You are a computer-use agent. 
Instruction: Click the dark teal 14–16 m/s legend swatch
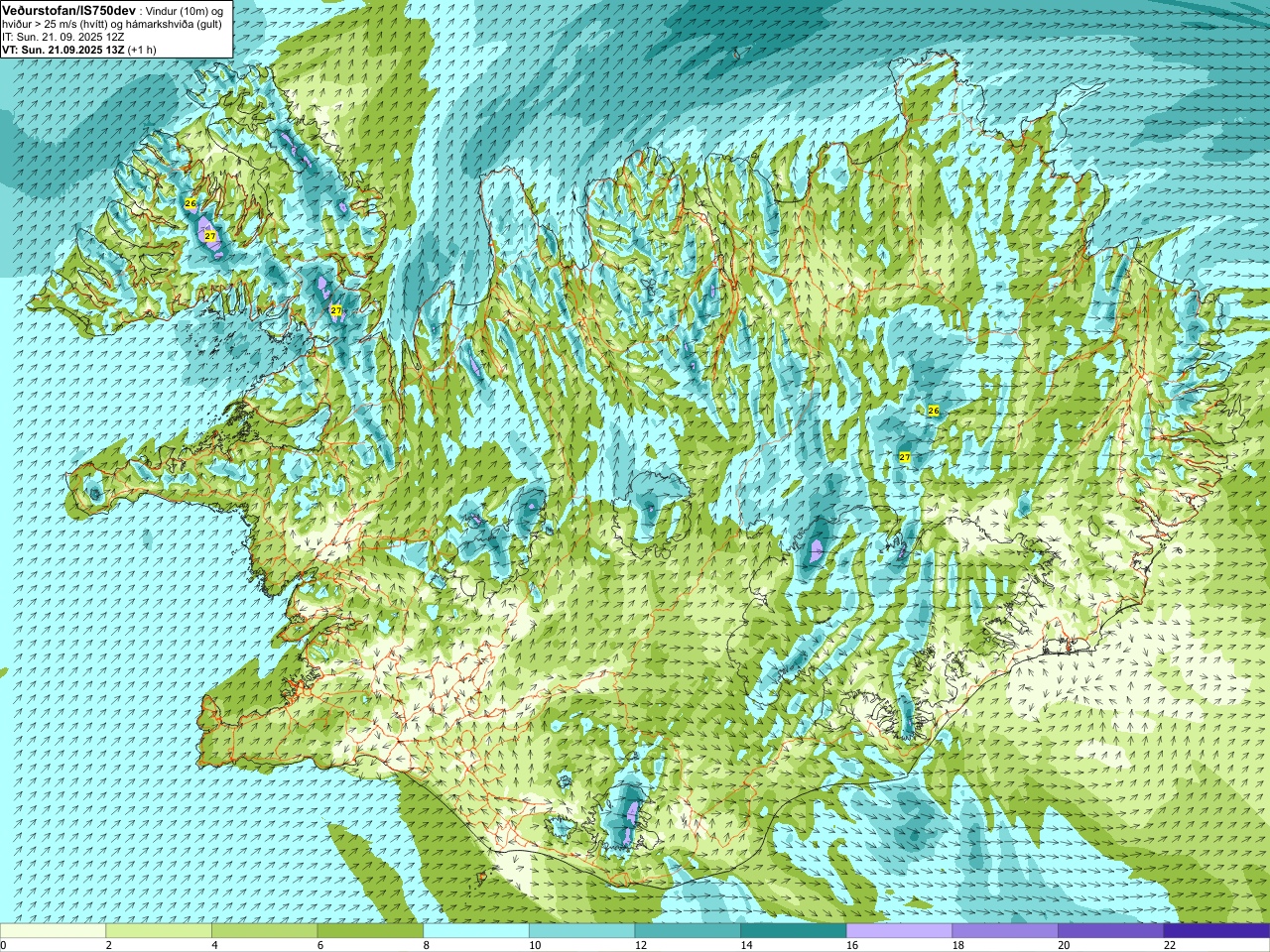click(x=793, y=931)
